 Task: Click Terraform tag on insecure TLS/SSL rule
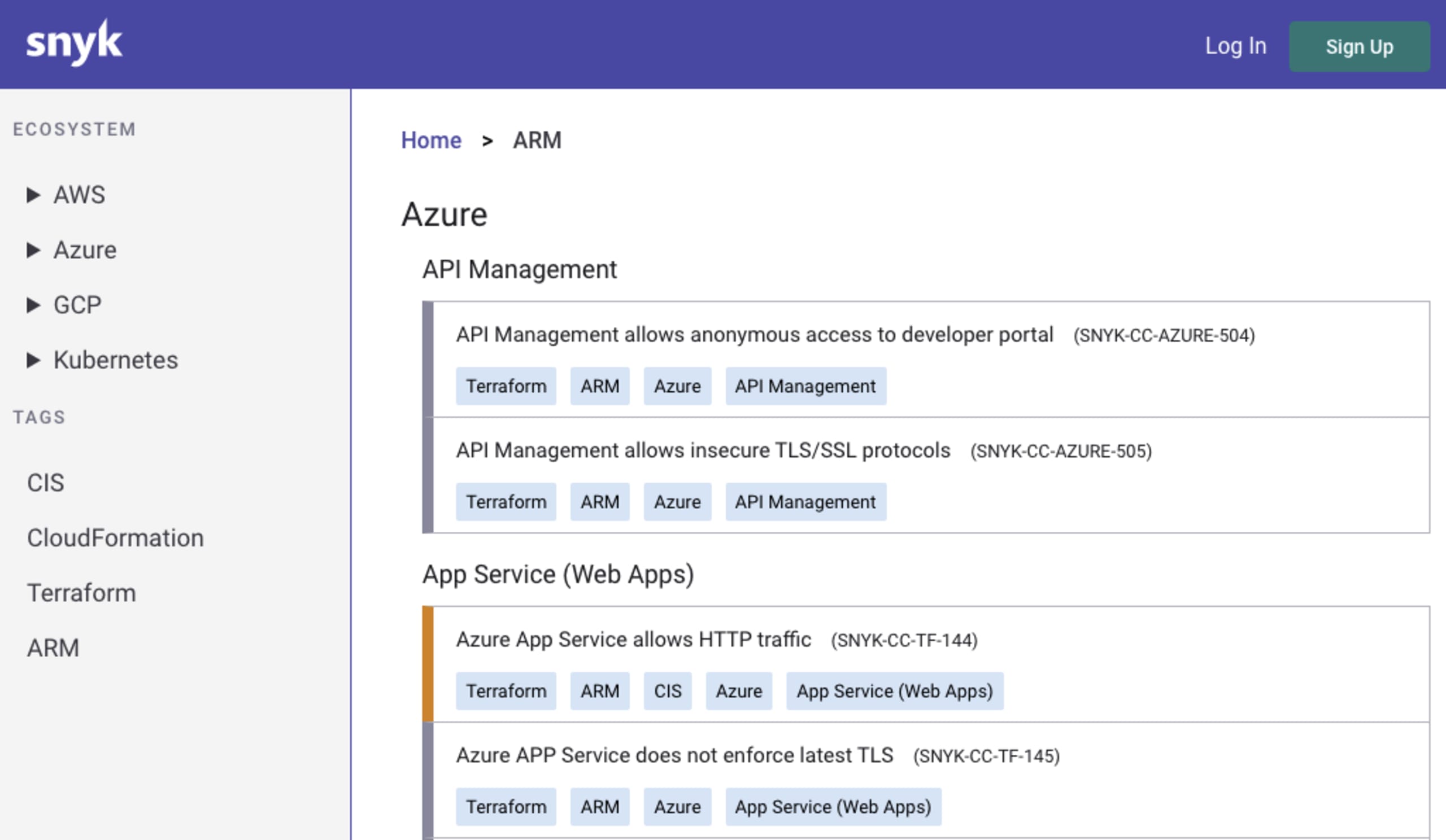point(506,502)
